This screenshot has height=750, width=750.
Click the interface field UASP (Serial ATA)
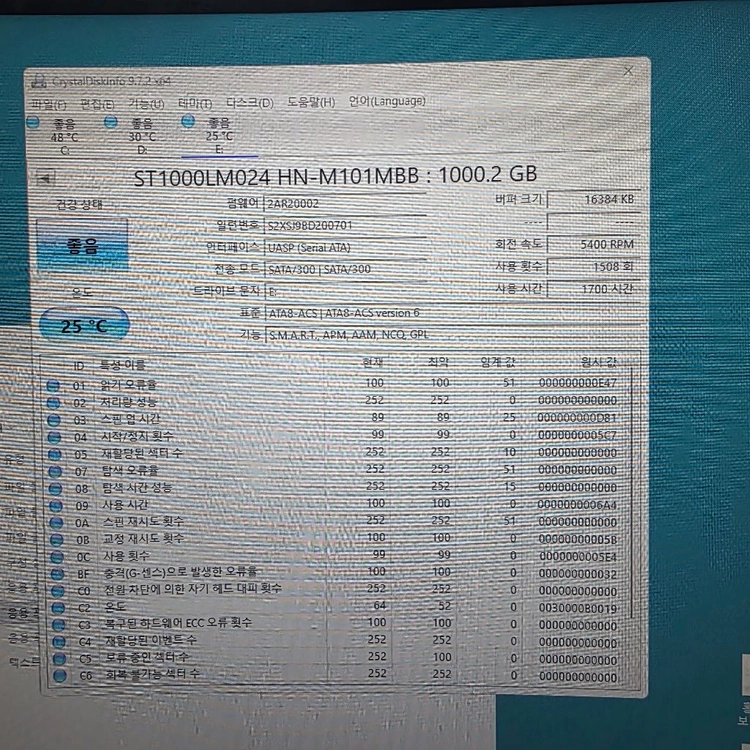pyautogui.click(x=345, y=247)
